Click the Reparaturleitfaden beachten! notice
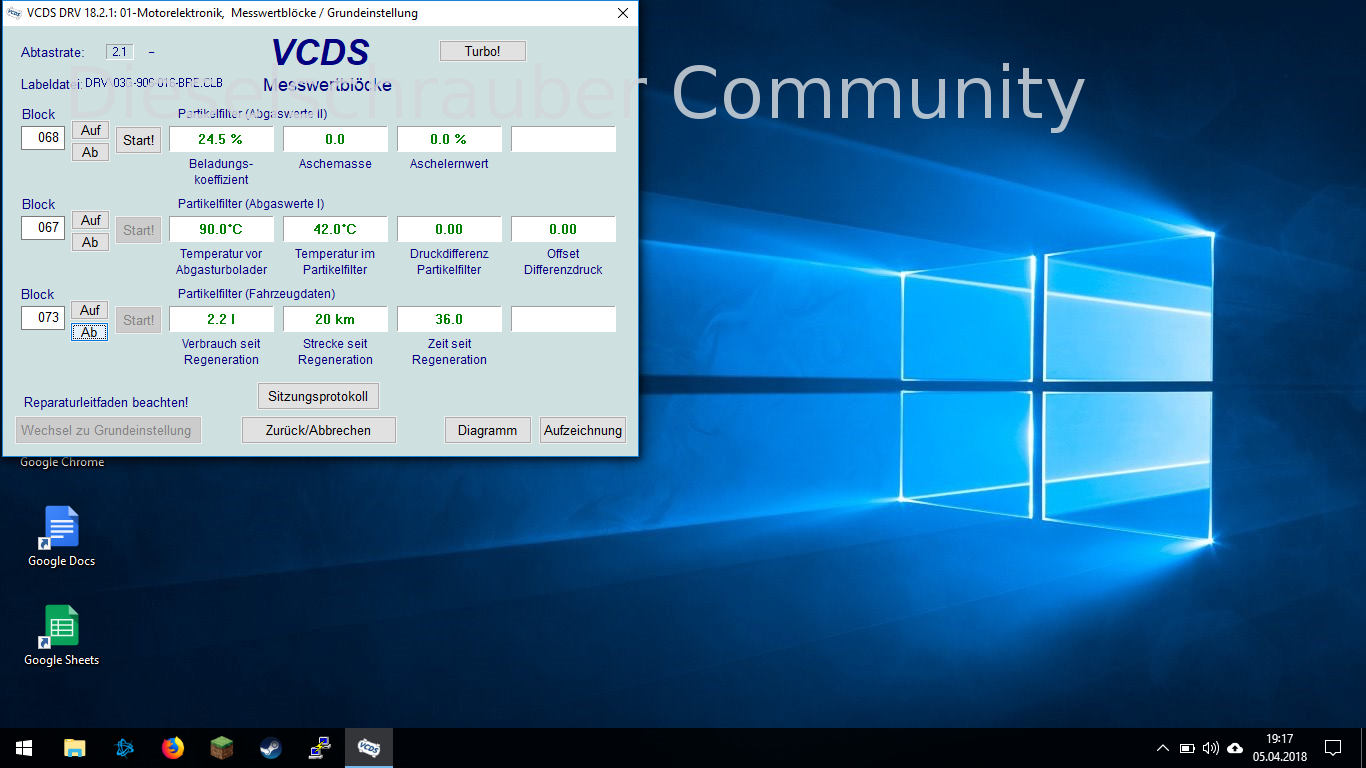Viewport: 1366px width, 768px height. (106, 402)
